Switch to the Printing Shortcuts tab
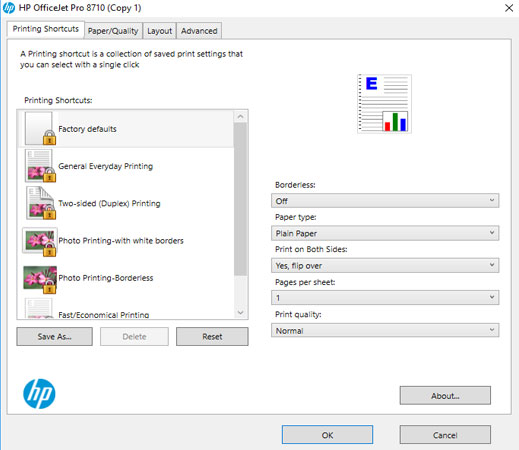This screenshot has height=450, width=519. coord(46,29)
